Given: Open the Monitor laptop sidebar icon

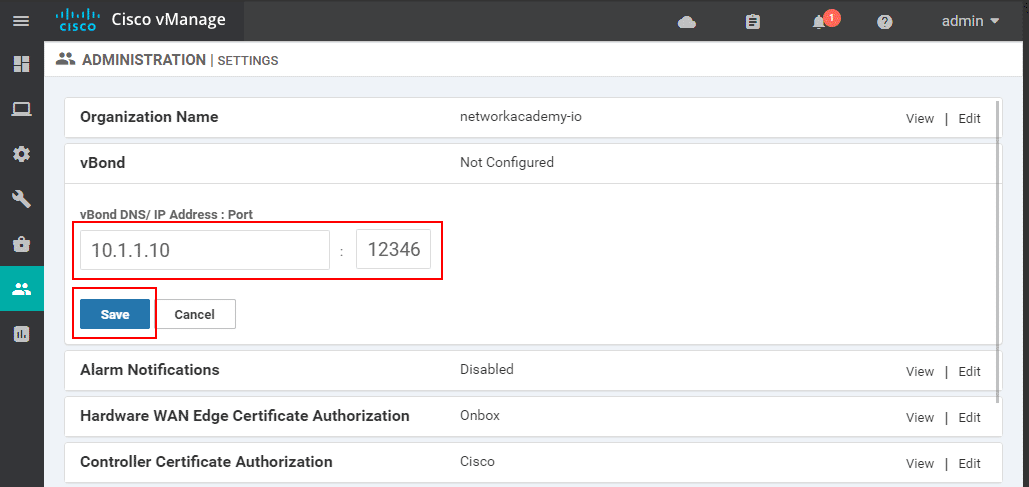Looking at the screenshot, I should [x=21, y=110].
